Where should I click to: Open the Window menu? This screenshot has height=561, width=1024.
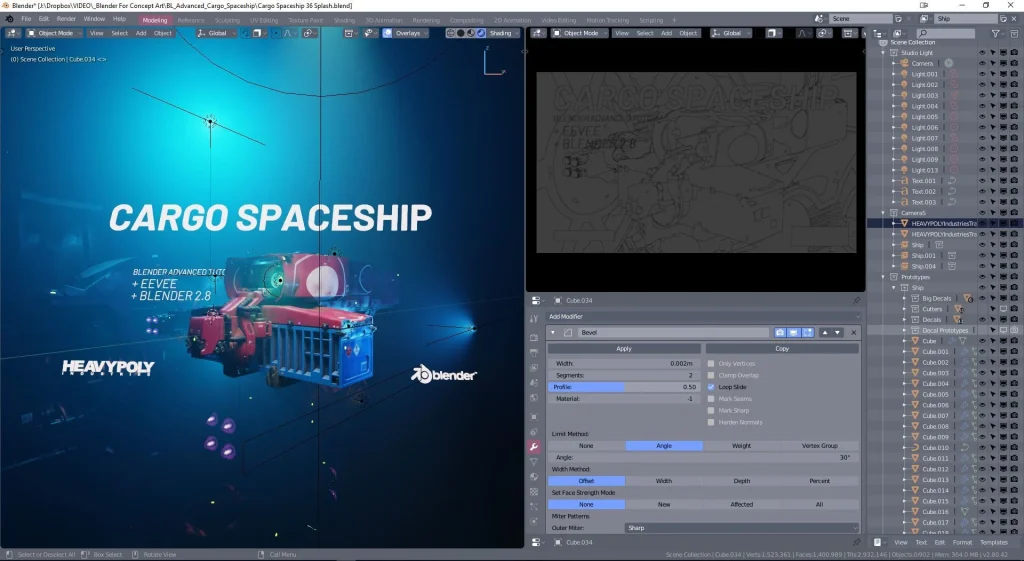point(94,19)
